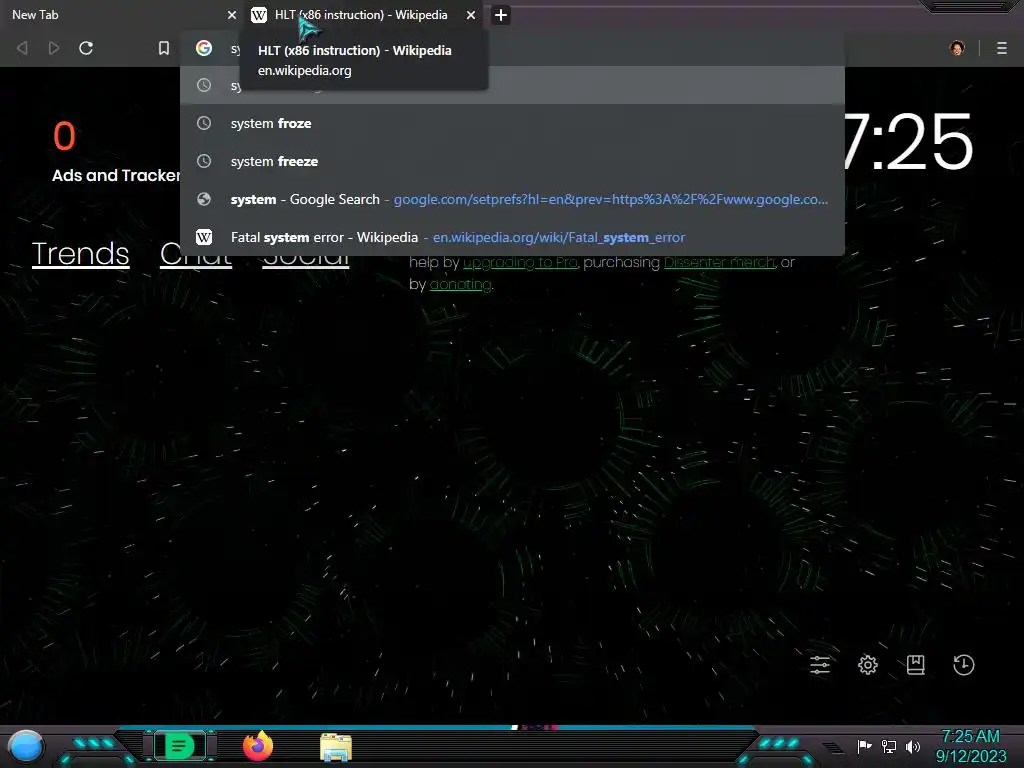Click the flag icon in system tray
Image resolution: width=1024 pixels, height=768 pixels.
(x=864, y=746)
